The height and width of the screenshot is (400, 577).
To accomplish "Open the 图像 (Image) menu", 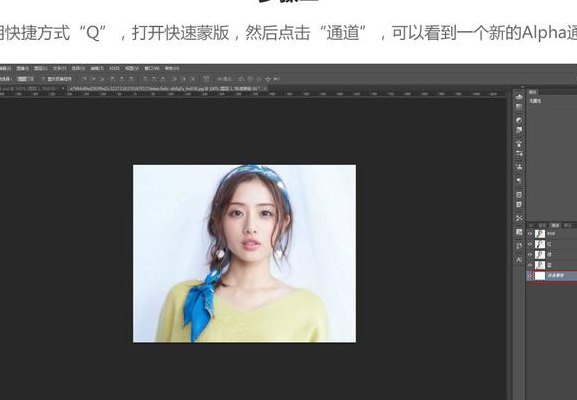I will 22,68.
